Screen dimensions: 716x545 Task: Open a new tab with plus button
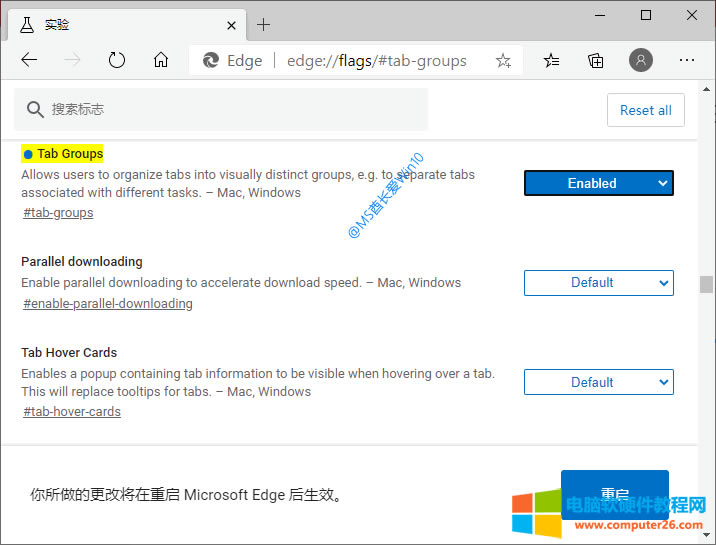263,25
